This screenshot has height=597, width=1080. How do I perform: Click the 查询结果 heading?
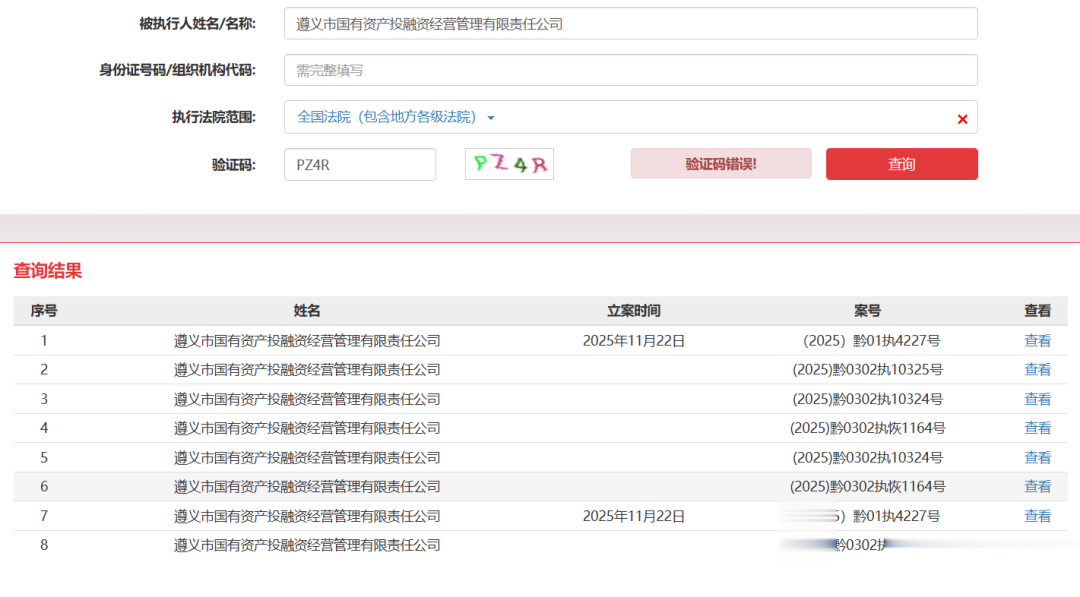(x=48, y=271)
